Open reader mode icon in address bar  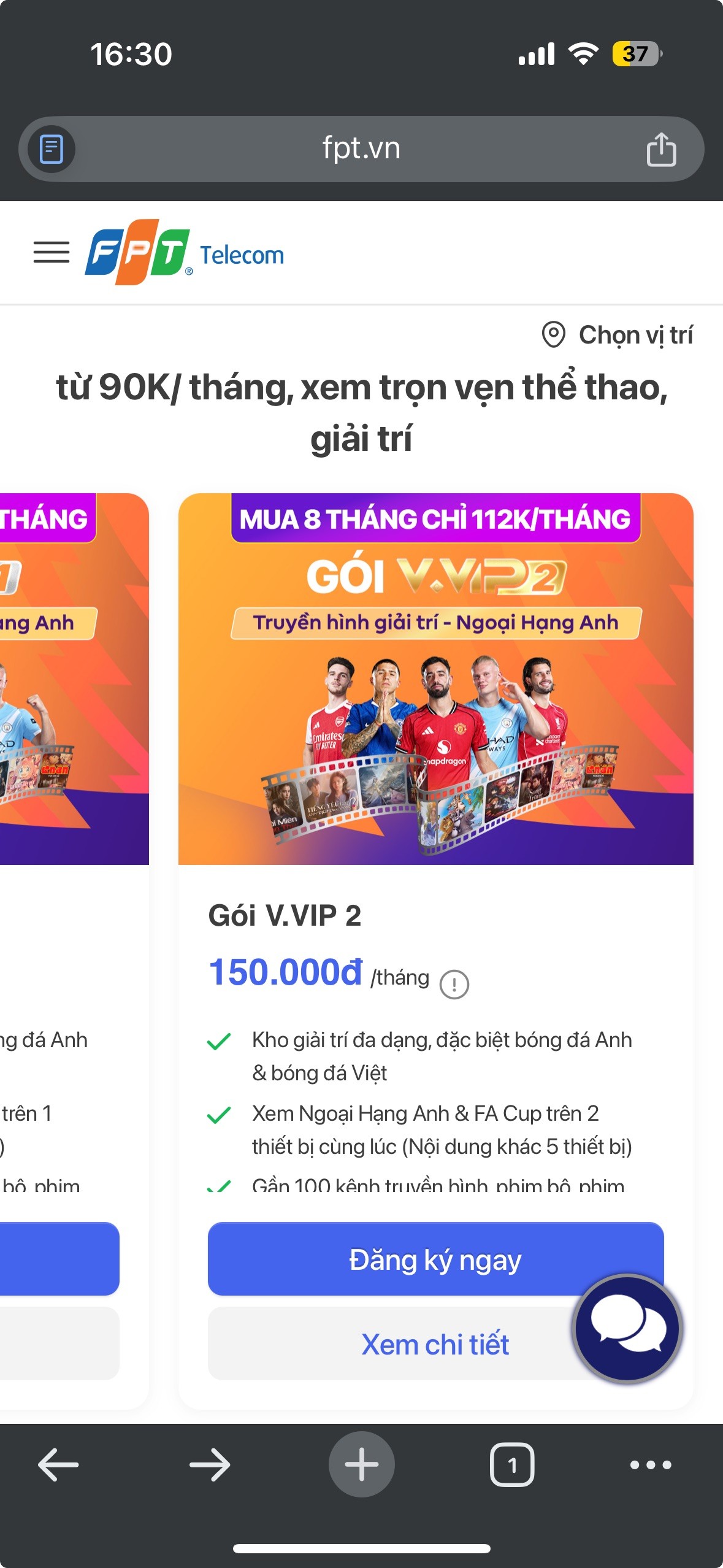click(x=52, y=149)
